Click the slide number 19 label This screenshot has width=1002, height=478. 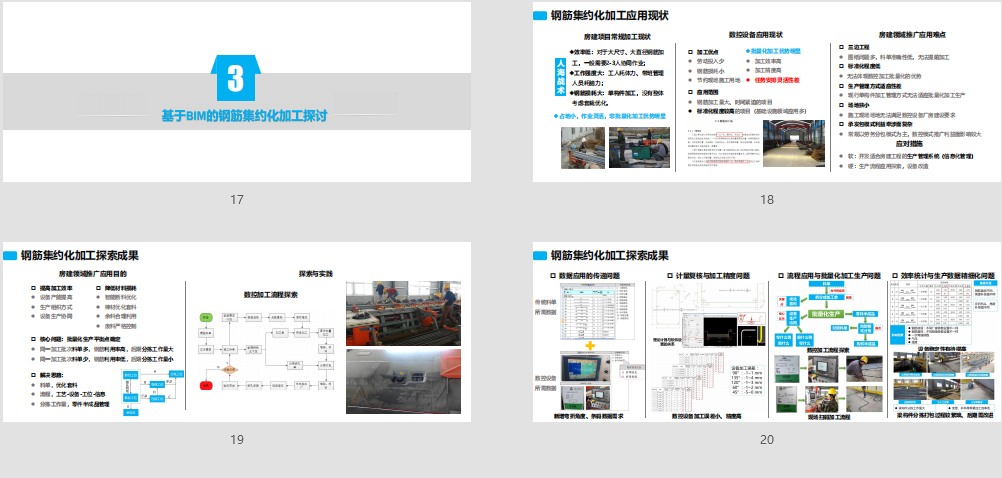pos(236,440)
